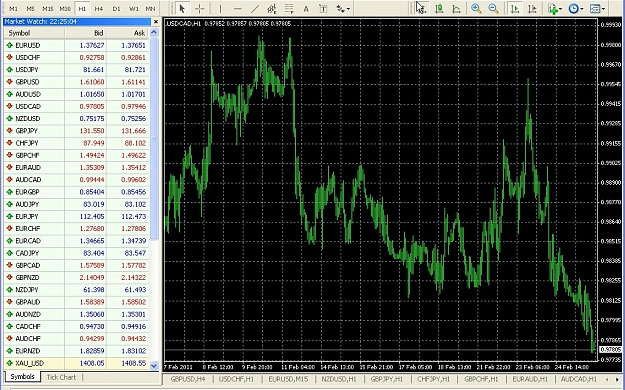Choose the equidistant channel tool
The height and width of the screenshot is (390, 625).
pyautogui.click(x=272, y=8)
